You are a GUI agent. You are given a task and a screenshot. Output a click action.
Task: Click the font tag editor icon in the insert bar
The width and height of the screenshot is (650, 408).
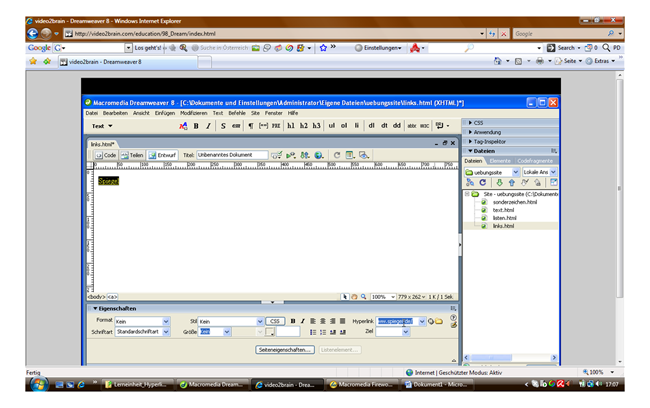183,126
